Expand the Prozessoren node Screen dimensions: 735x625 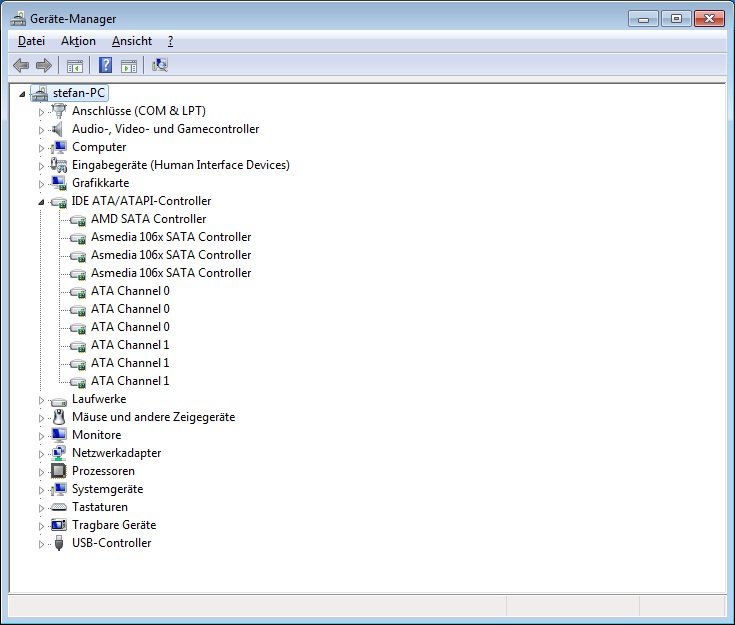[x=41, y=472]
